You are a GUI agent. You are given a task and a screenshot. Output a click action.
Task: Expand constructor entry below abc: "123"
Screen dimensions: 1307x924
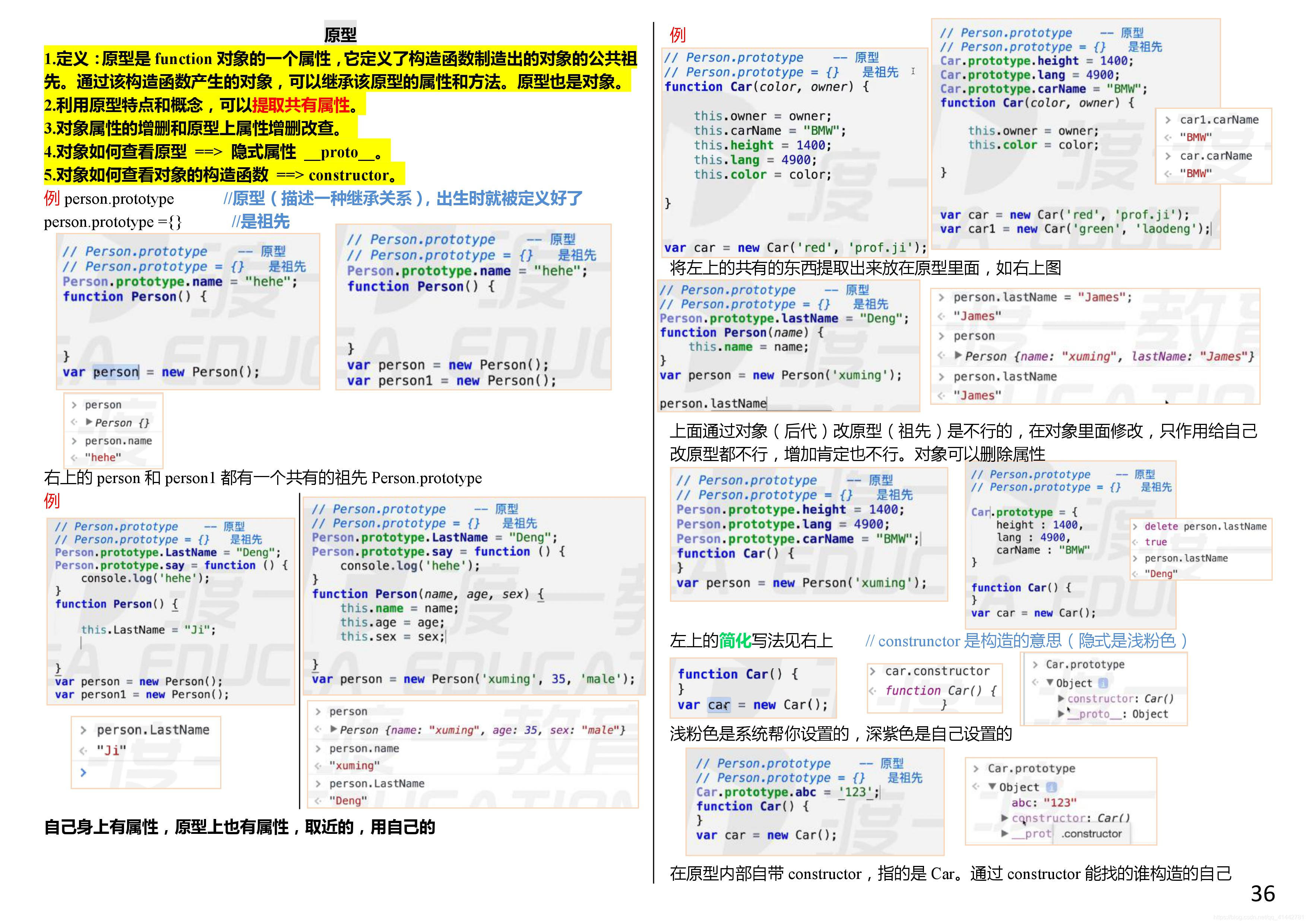pos(1005,818)
